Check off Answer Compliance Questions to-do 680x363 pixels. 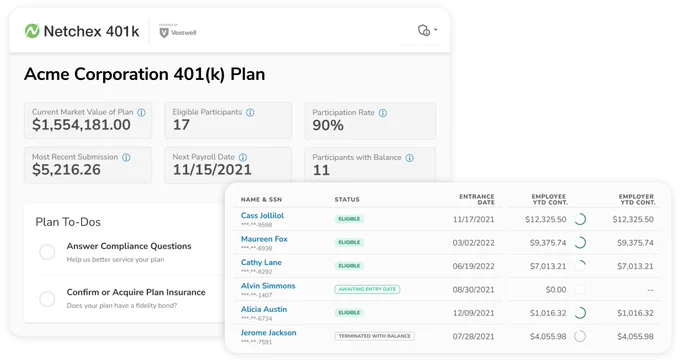click(47, 252)
